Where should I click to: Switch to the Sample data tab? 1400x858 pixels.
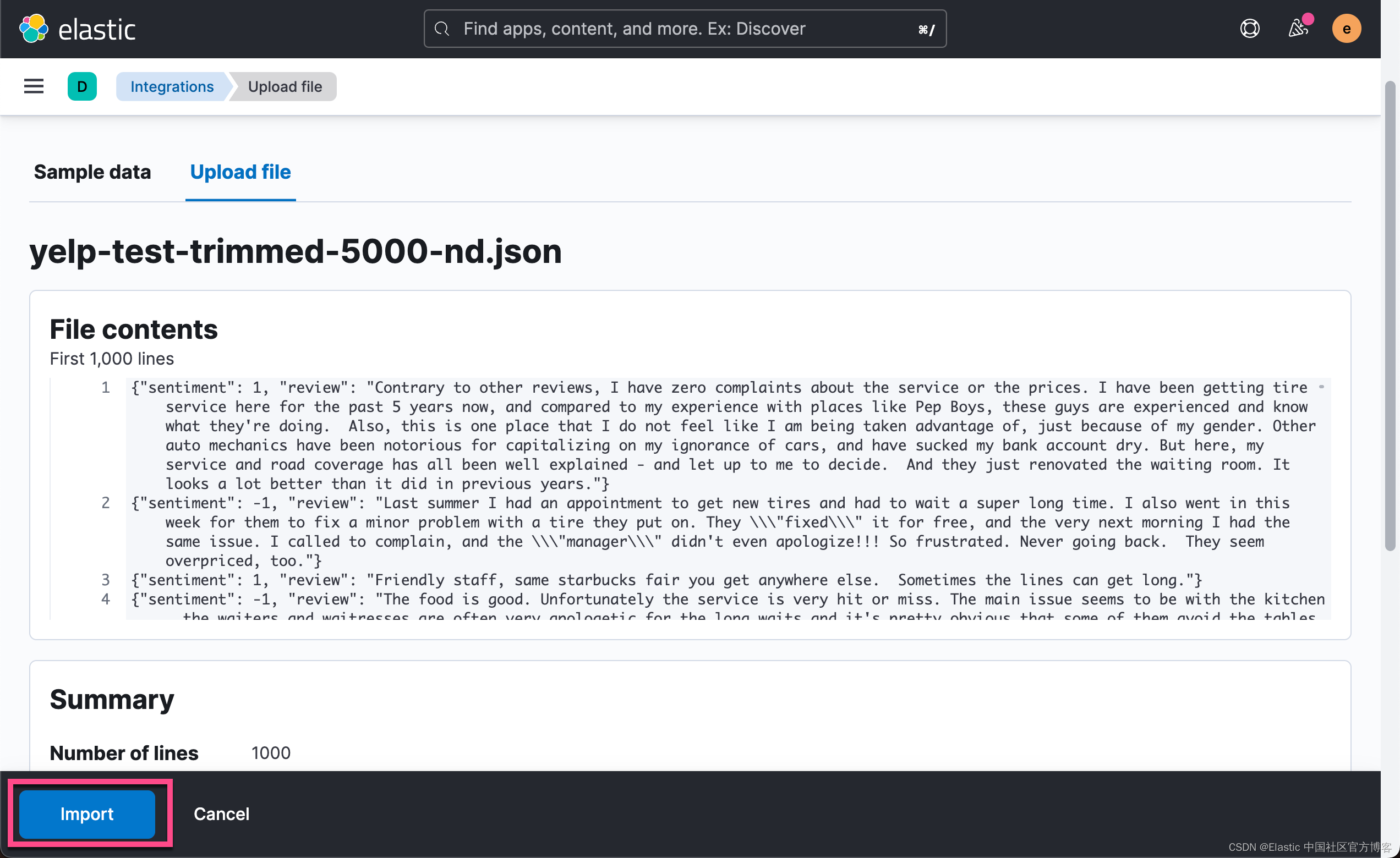(92, 172)
